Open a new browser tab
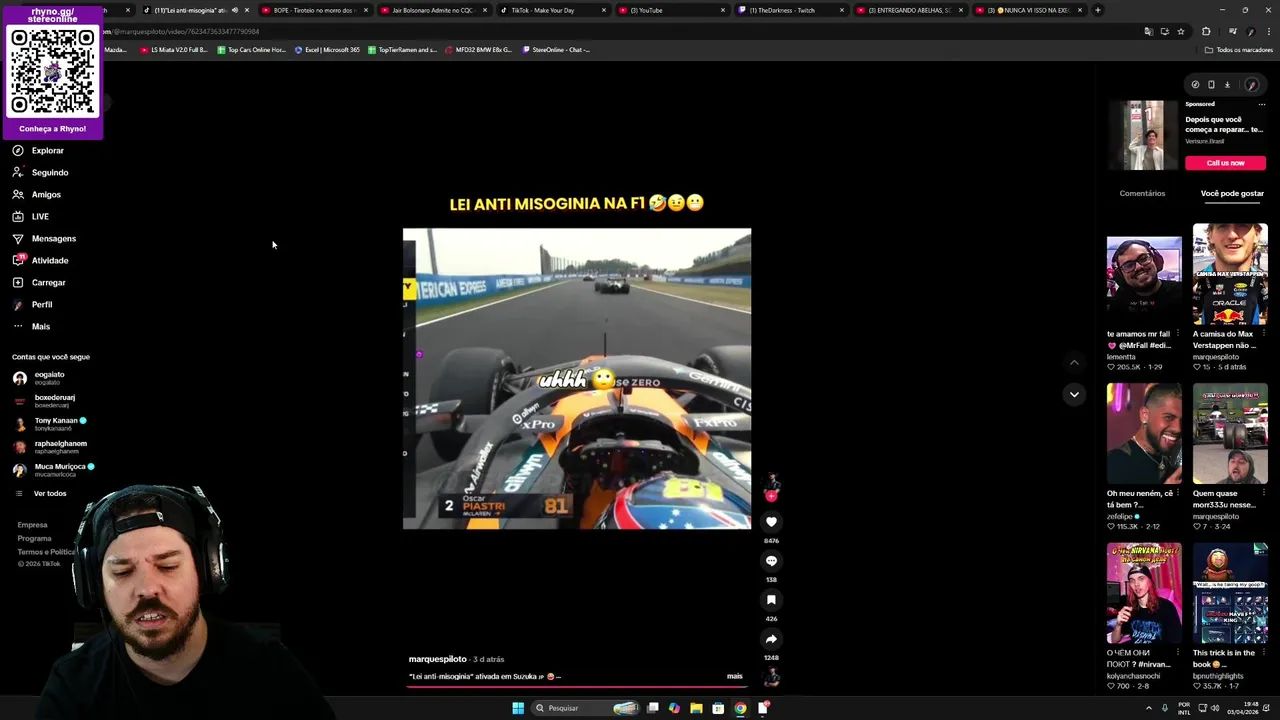The image size is (1280, 720). coord(1097,10)
